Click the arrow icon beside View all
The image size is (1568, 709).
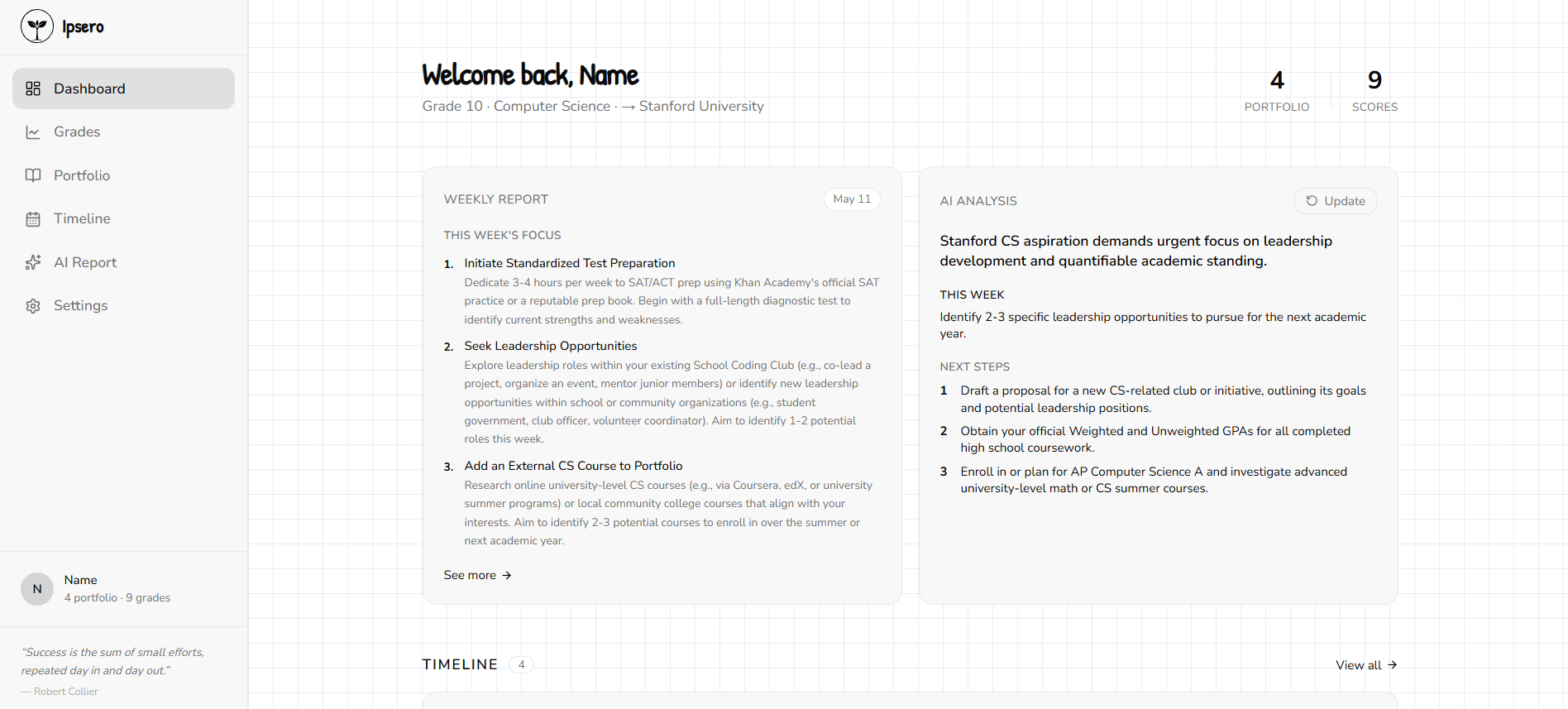pyautogui.click(x=1393, y=664)
